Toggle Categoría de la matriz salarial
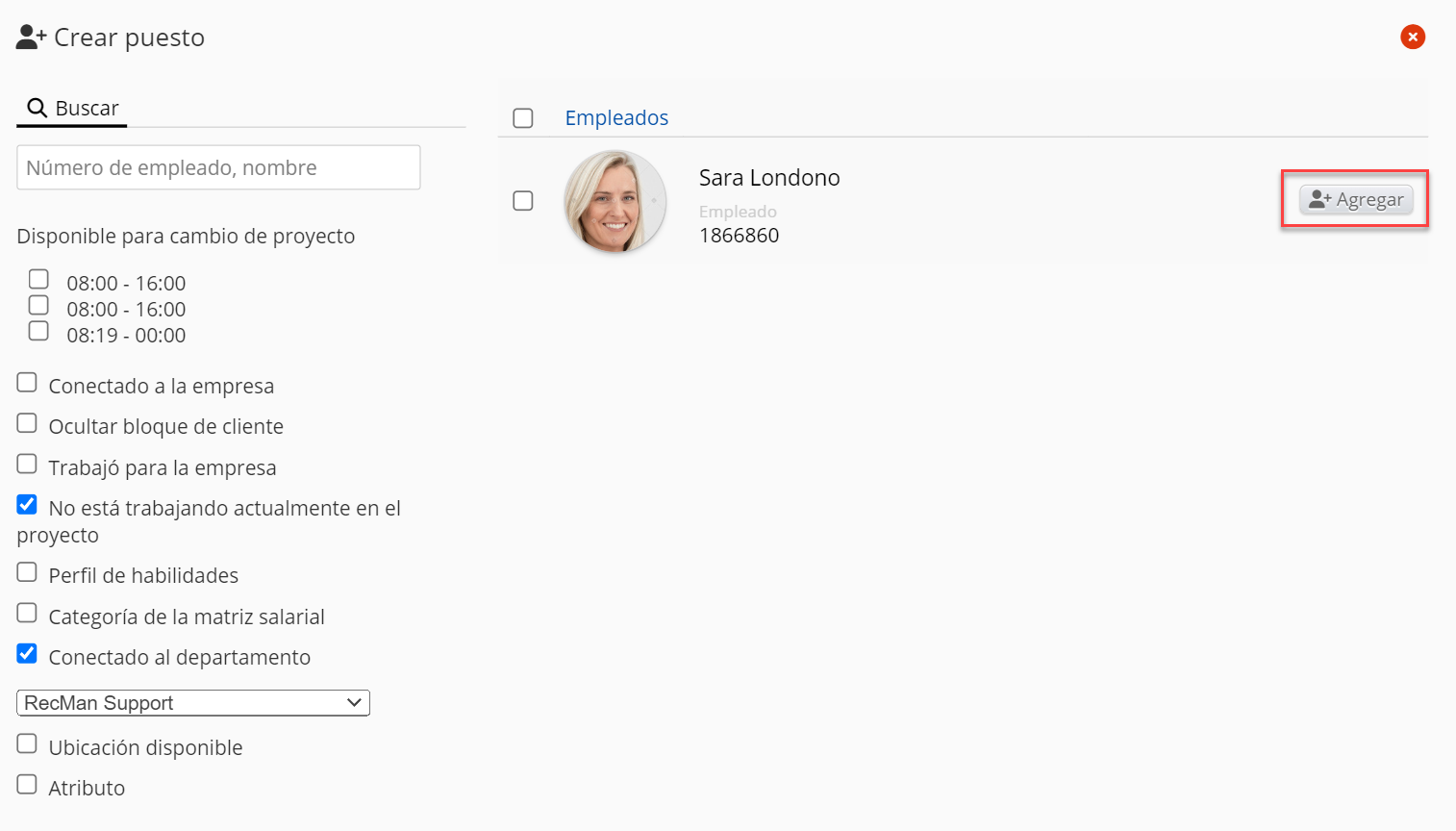Image resolution: width=1456 pixels, height=831 pixels. click(27, 614)
